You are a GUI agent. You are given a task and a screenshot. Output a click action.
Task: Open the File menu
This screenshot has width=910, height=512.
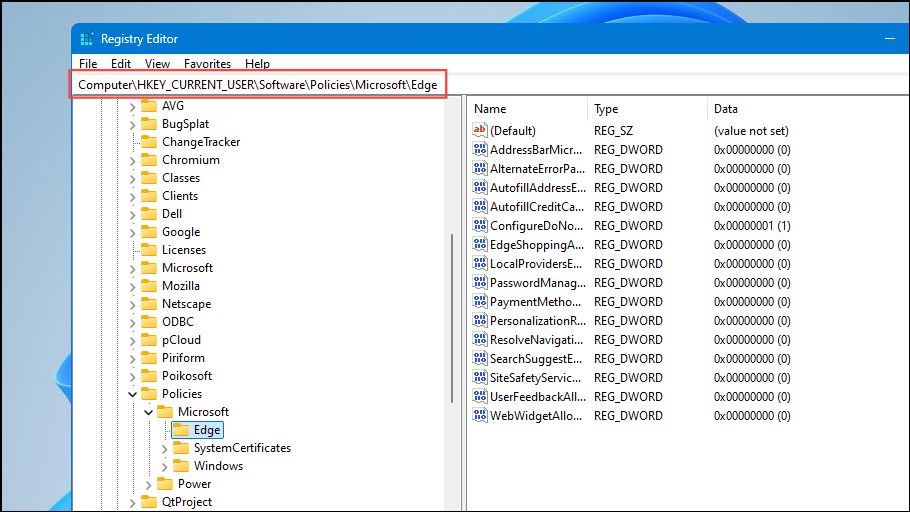[88, 63]
